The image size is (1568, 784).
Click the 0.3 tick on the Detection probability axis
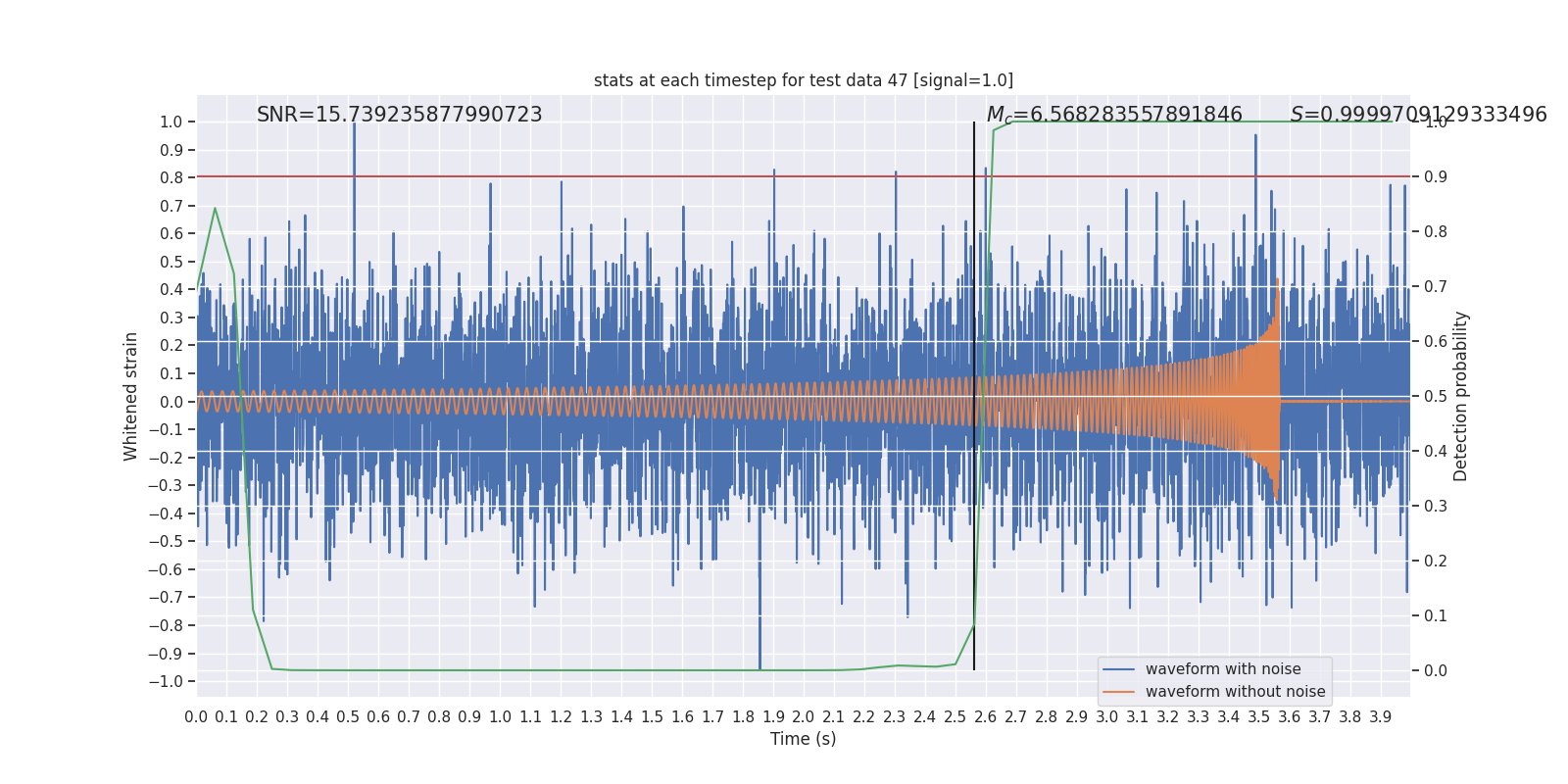coord(1436,507)
